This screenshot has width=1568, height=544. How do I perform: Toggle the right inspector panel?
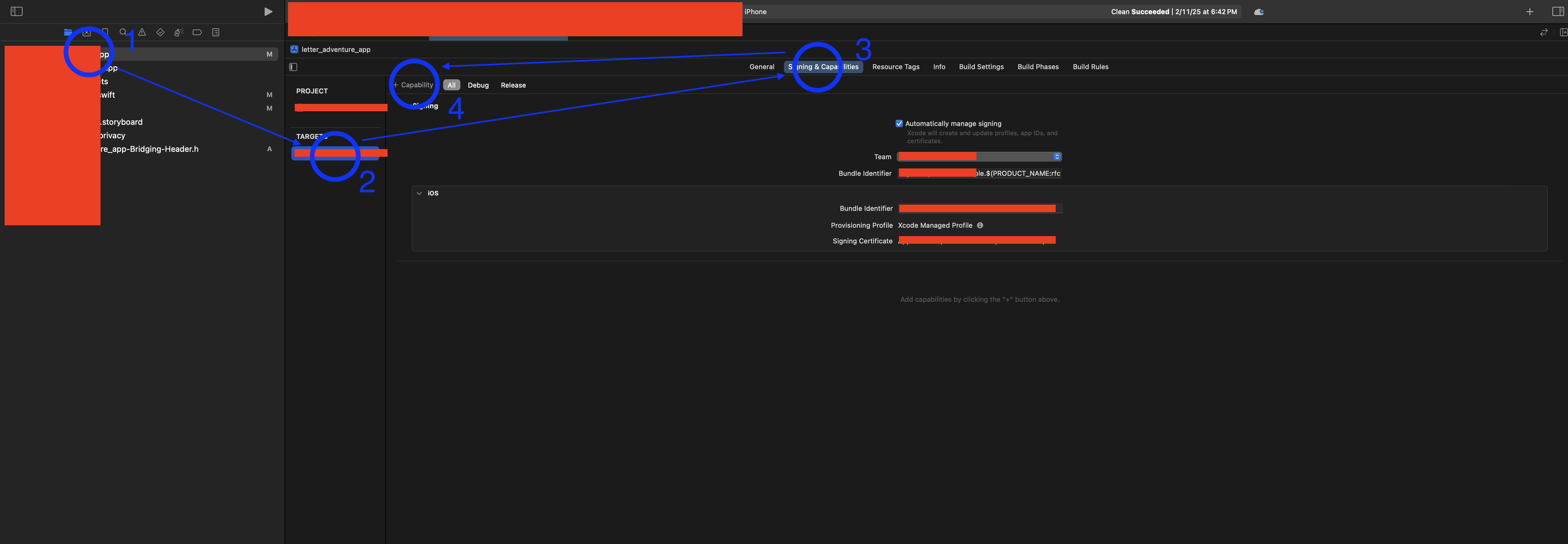pos(1558,12)
